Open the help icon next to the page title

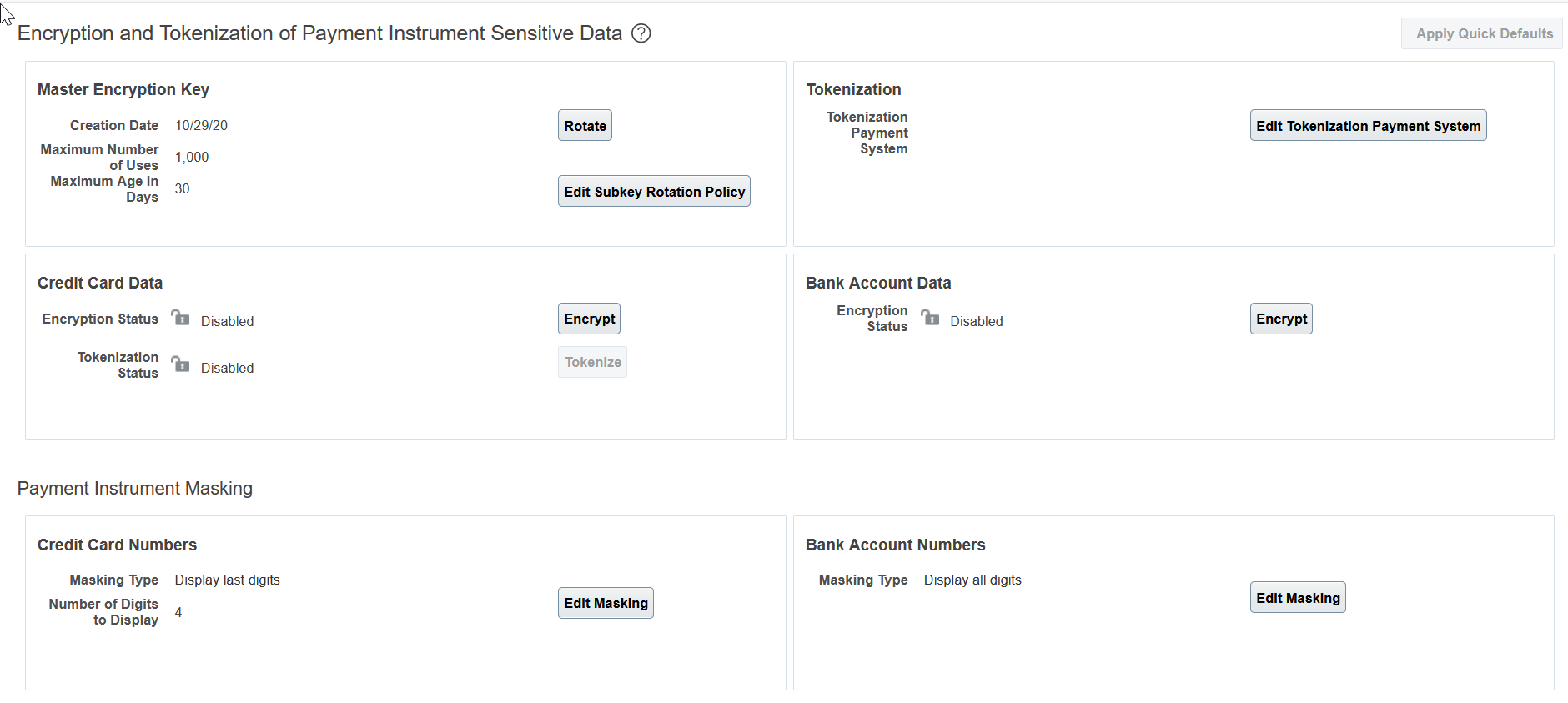tap(641, 33)
